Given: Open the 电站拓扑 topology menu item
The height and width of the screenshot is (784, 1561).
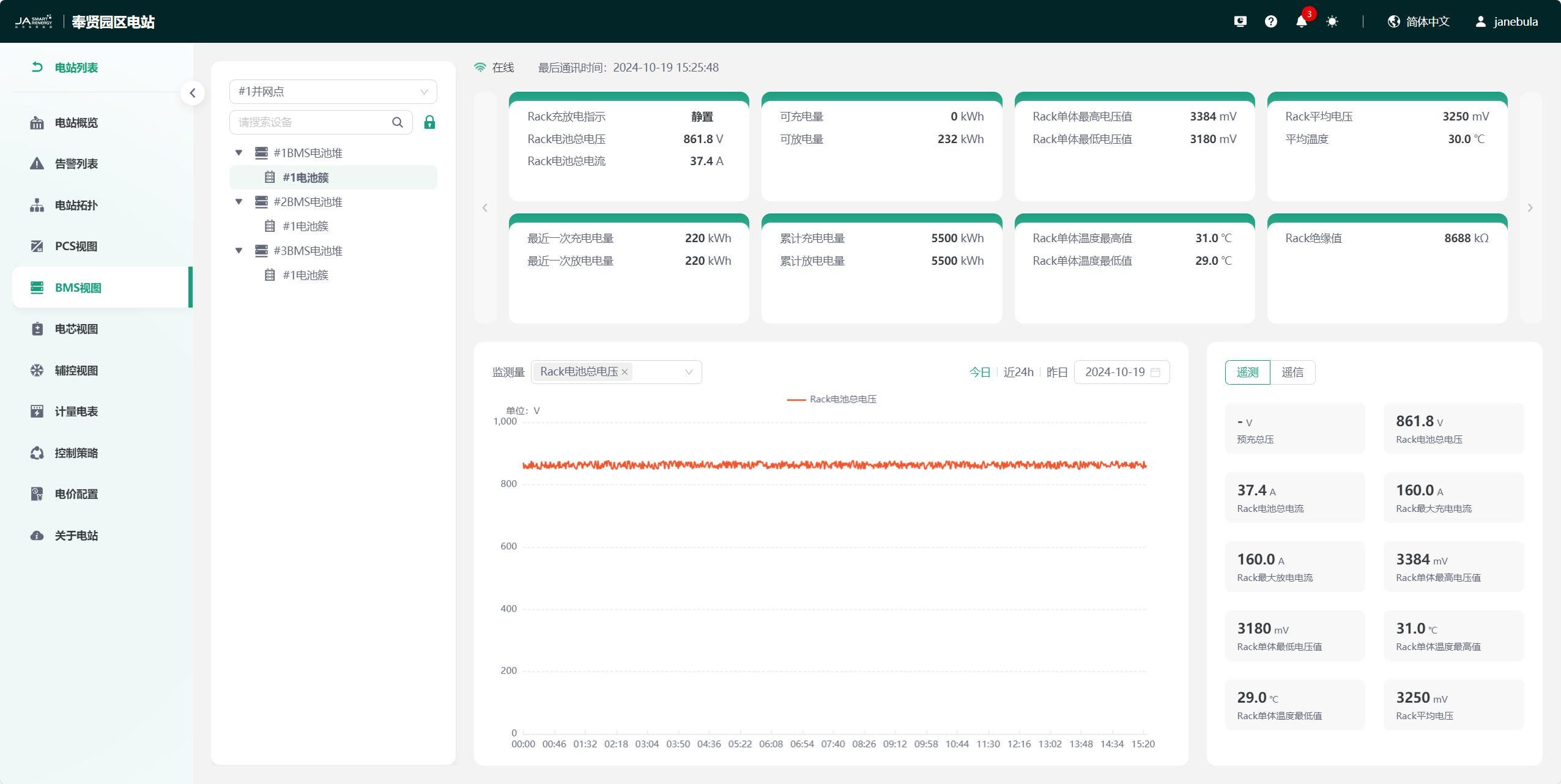Looking at the screenshot, I should pos(76,205).
